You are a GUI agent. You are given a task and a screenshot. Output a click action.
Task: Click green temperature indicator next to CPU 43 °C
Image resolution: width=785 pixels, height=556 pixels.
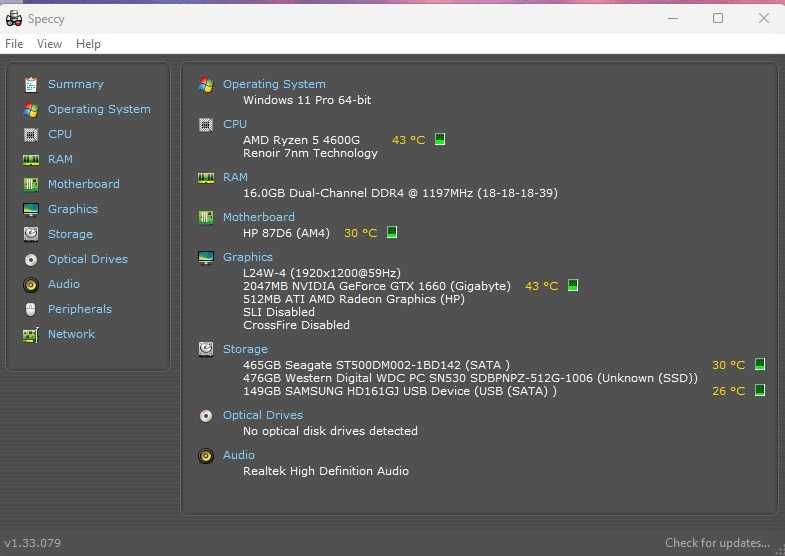(x=440, y=139)
